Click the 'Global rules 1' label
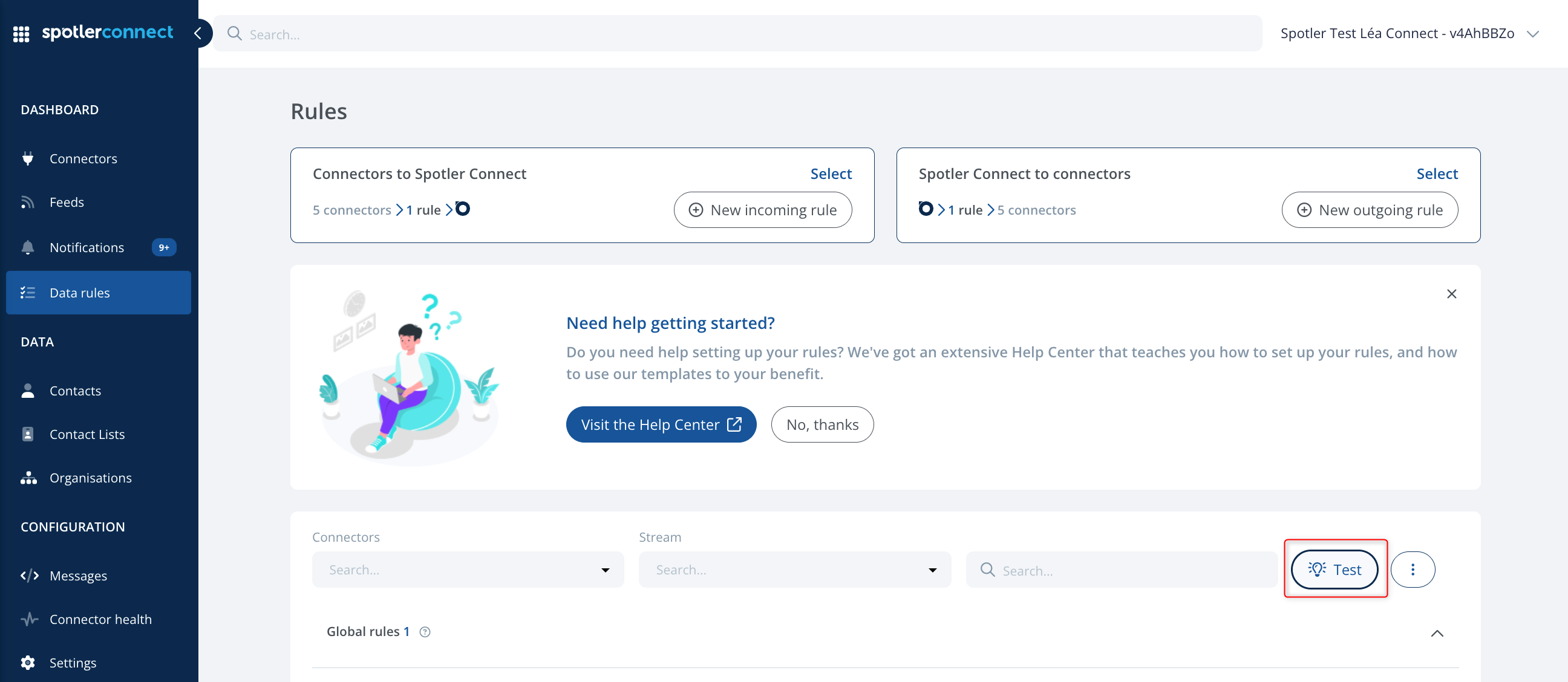 click(368, 631)
